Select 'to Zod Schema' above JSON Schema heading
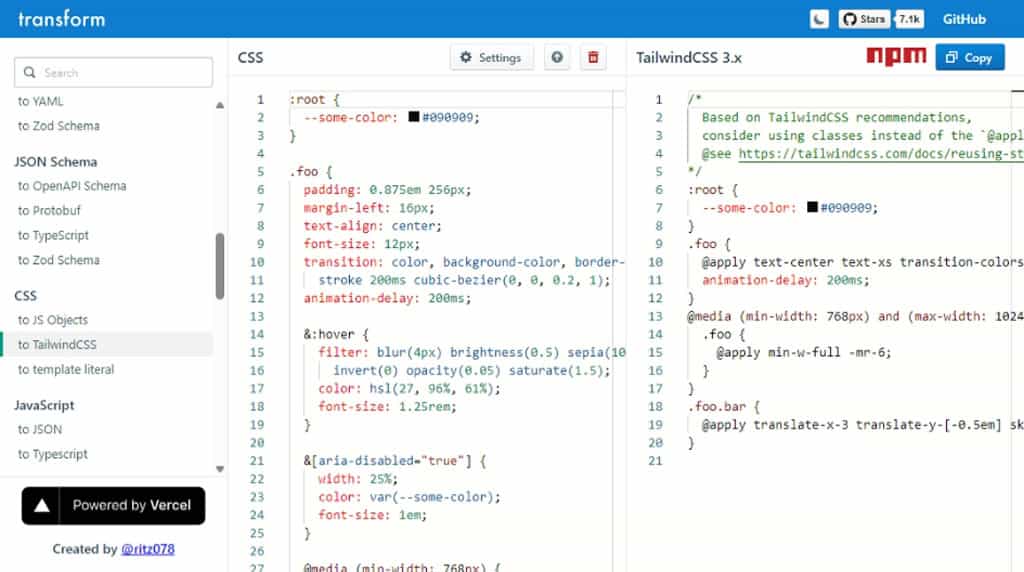The width and height of the screenshot is (1024, 572). (59, 126)
